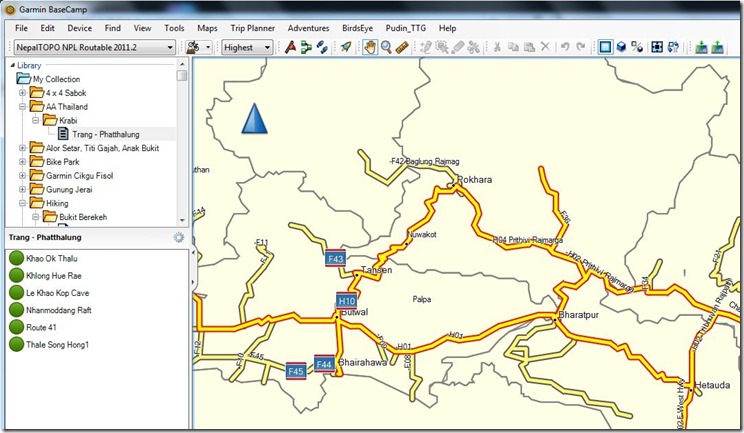
Task: Select the Route 41 item
Action: 41,327
